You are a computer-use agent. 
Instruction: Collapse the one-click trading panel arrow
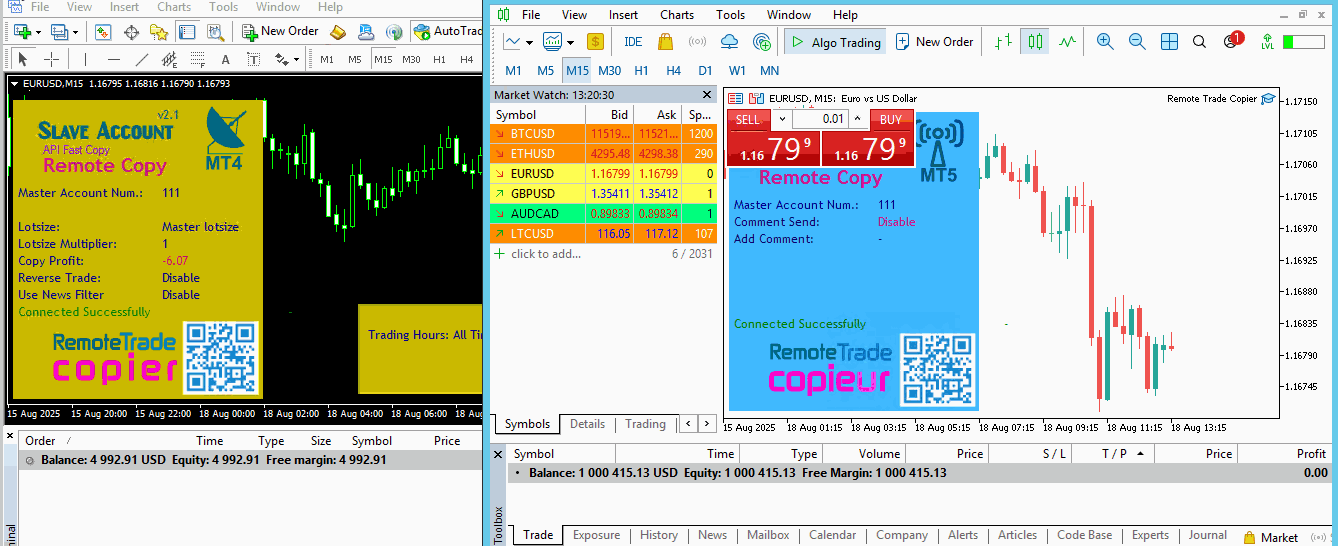(781, 119)
